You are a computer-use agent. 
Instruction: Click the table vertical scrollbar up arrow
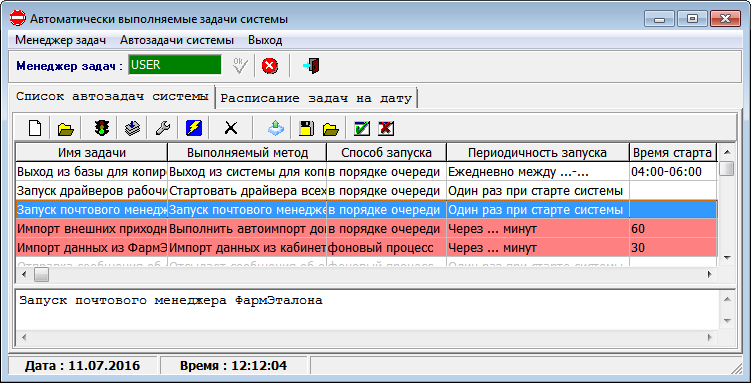pyautogui.click(x=727, y=152)
